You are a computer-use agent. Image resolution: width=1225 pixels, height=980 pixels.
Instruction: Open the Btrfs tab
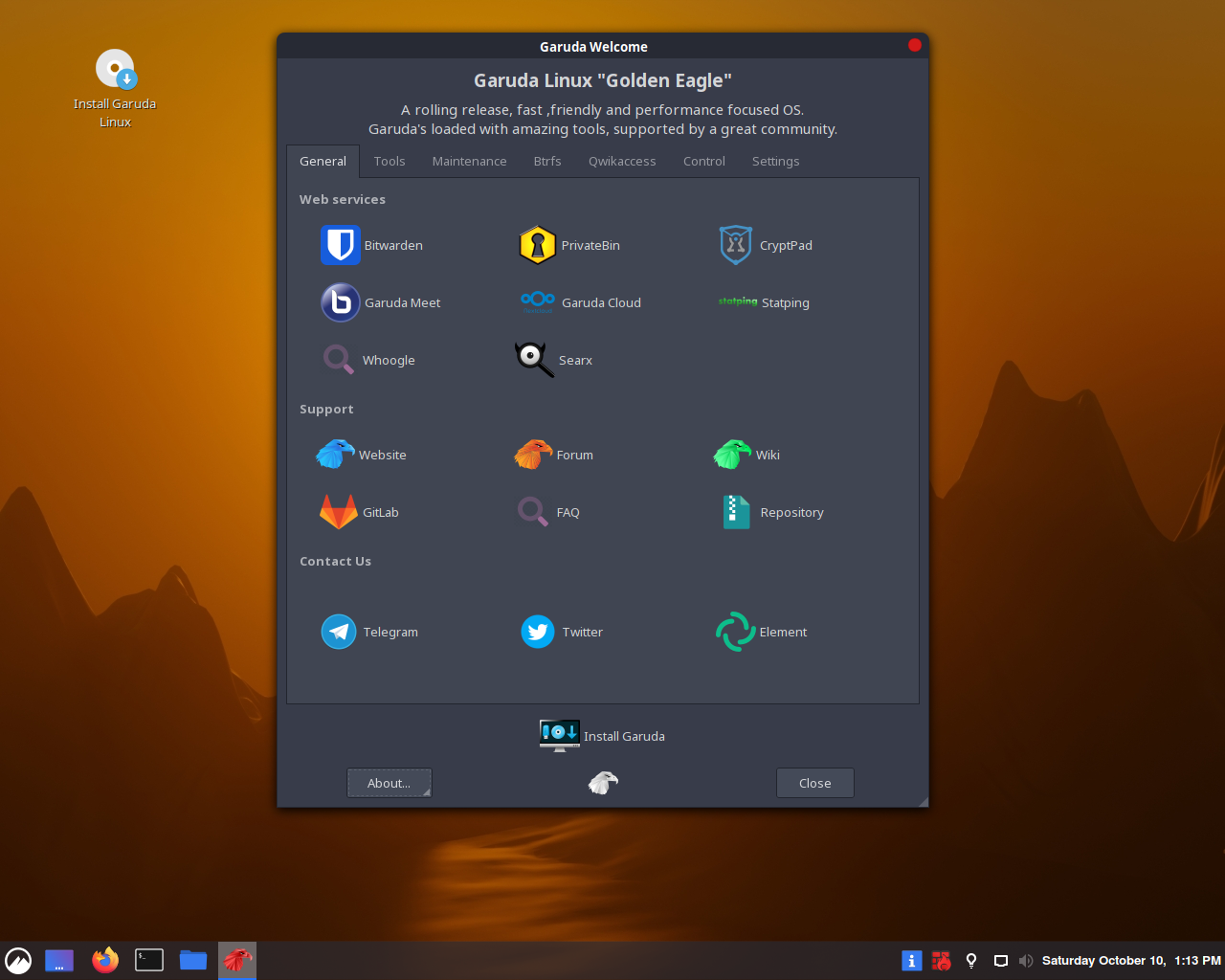[547, 161]
